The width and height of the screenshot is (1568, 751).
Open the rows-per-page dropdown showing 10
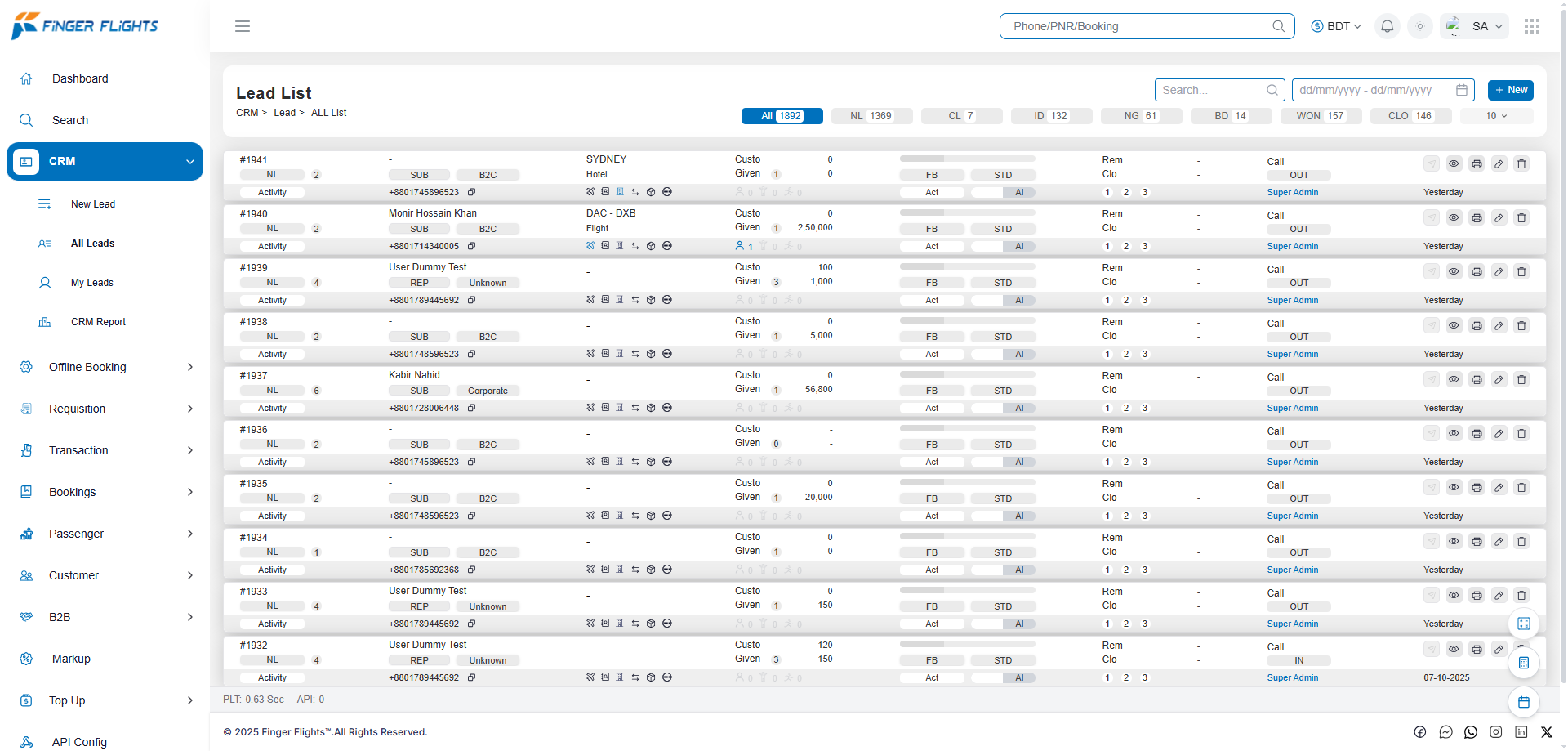click(1496, 116)
